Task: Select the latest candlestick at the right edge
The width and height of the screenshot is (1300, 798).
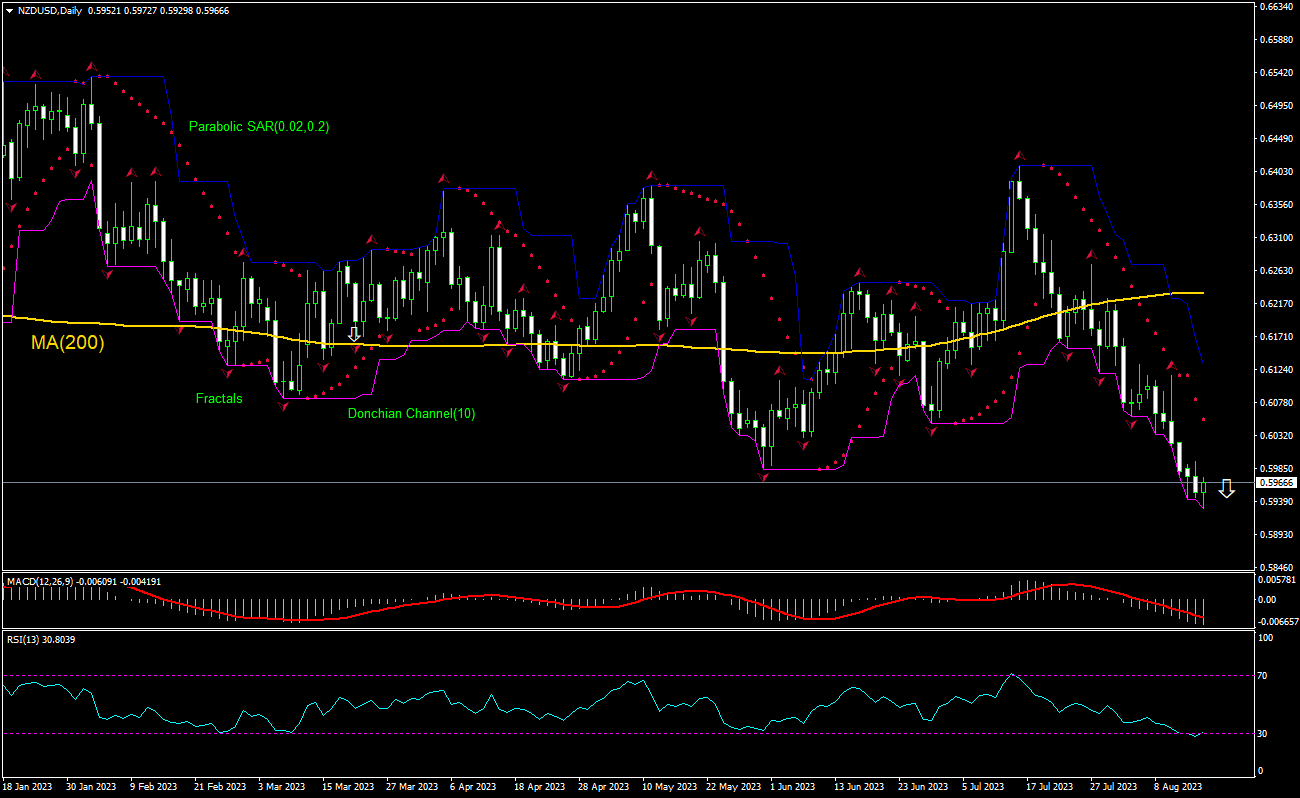Action: (x=1203, y=487)
